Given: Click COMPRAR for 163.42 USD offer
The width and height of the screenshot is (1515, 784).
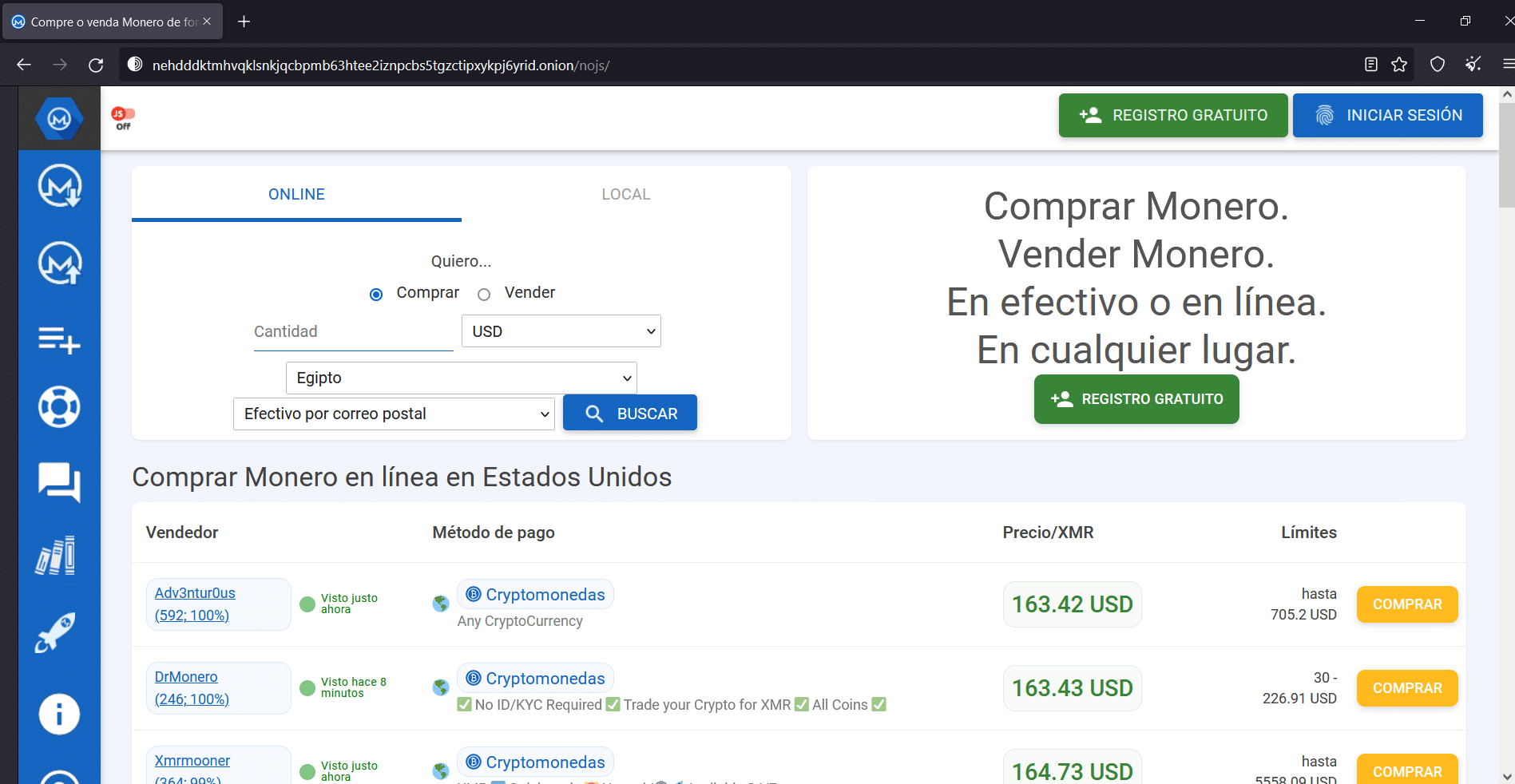Looking at the screenshot, I should click(1407, 604).
